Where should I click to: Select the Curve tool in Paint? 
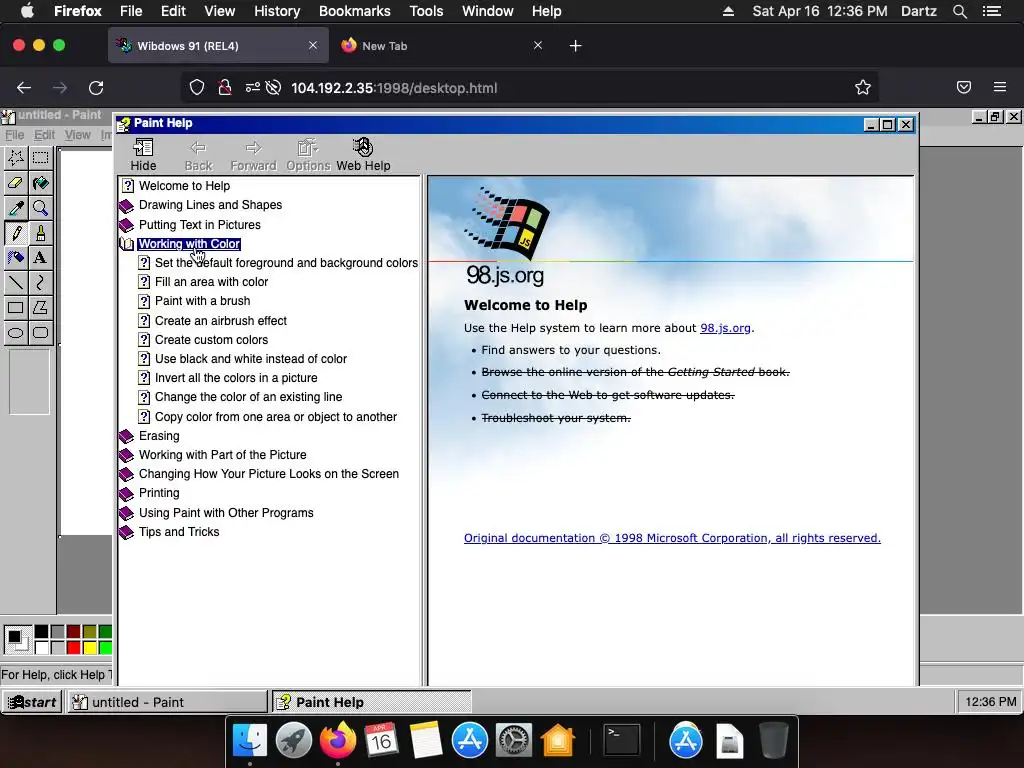40,282
